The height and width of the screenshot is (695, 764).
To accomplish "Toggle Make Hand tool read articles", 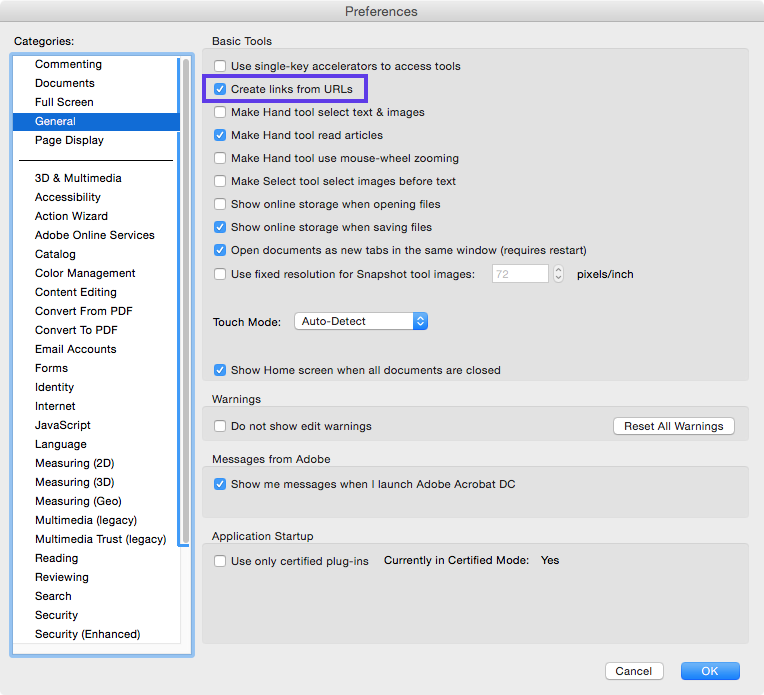I will (220, 135).
